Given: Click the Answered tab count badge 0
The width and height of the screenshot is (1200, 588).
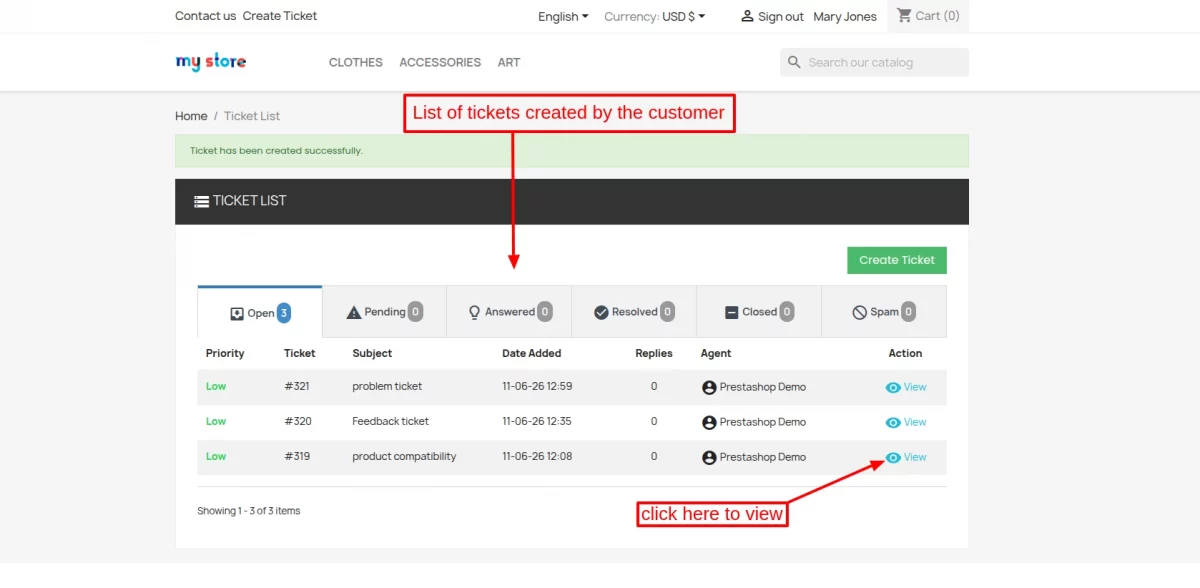Looking at the screenshot, I should [545, 312].
